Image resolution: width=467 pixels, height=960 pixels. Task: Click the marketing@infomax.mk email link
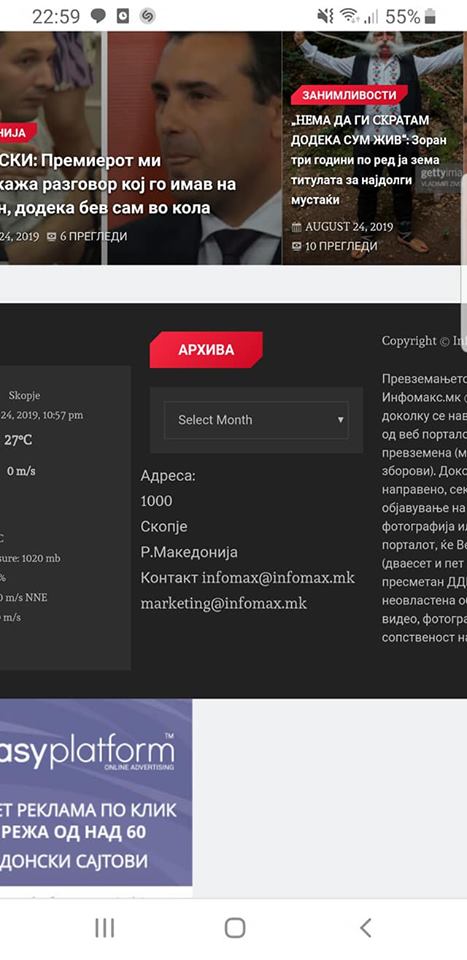[224, 604]
